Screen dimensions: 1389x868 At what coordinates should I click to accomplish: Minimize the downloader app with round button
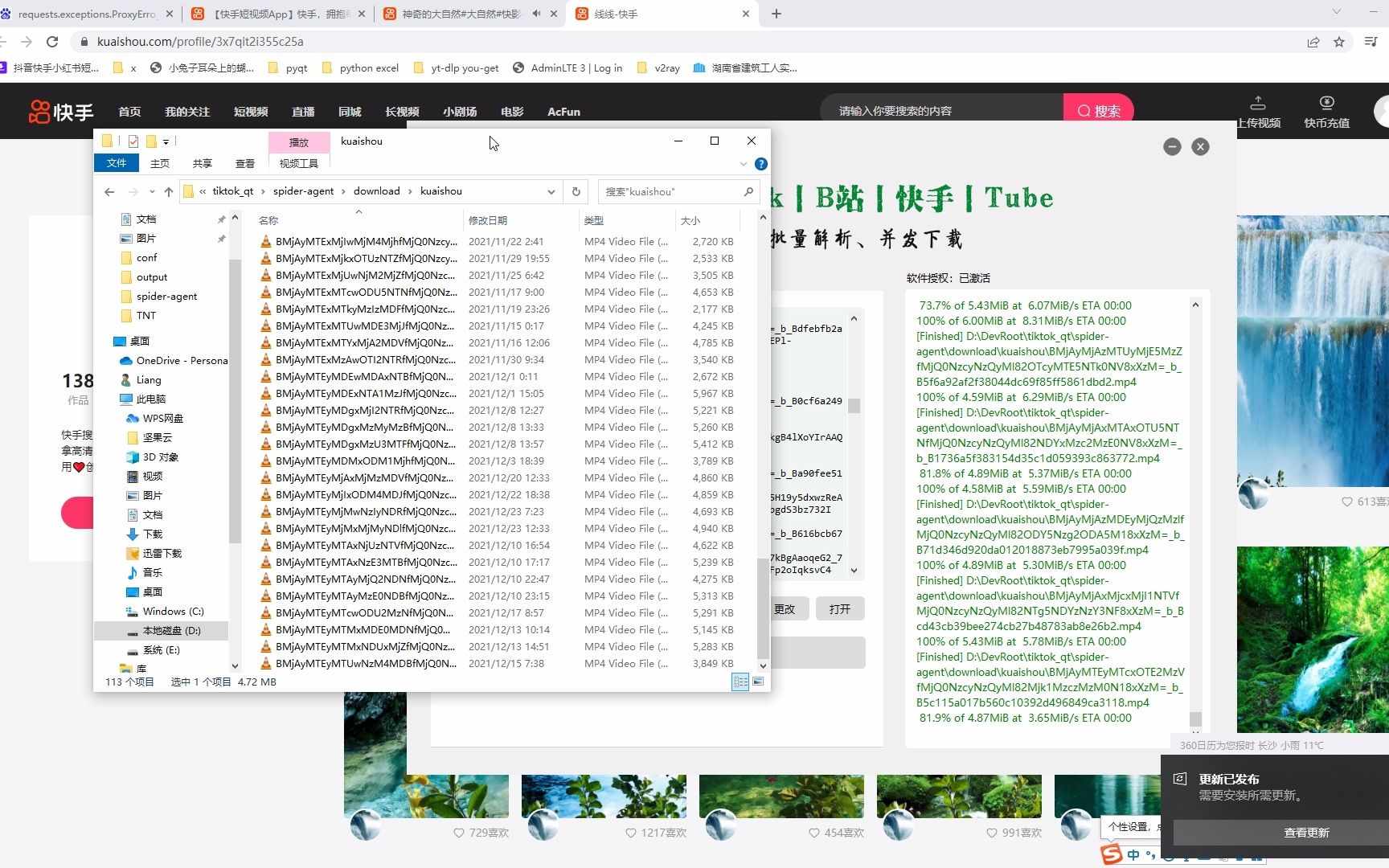coord(1172,146)
